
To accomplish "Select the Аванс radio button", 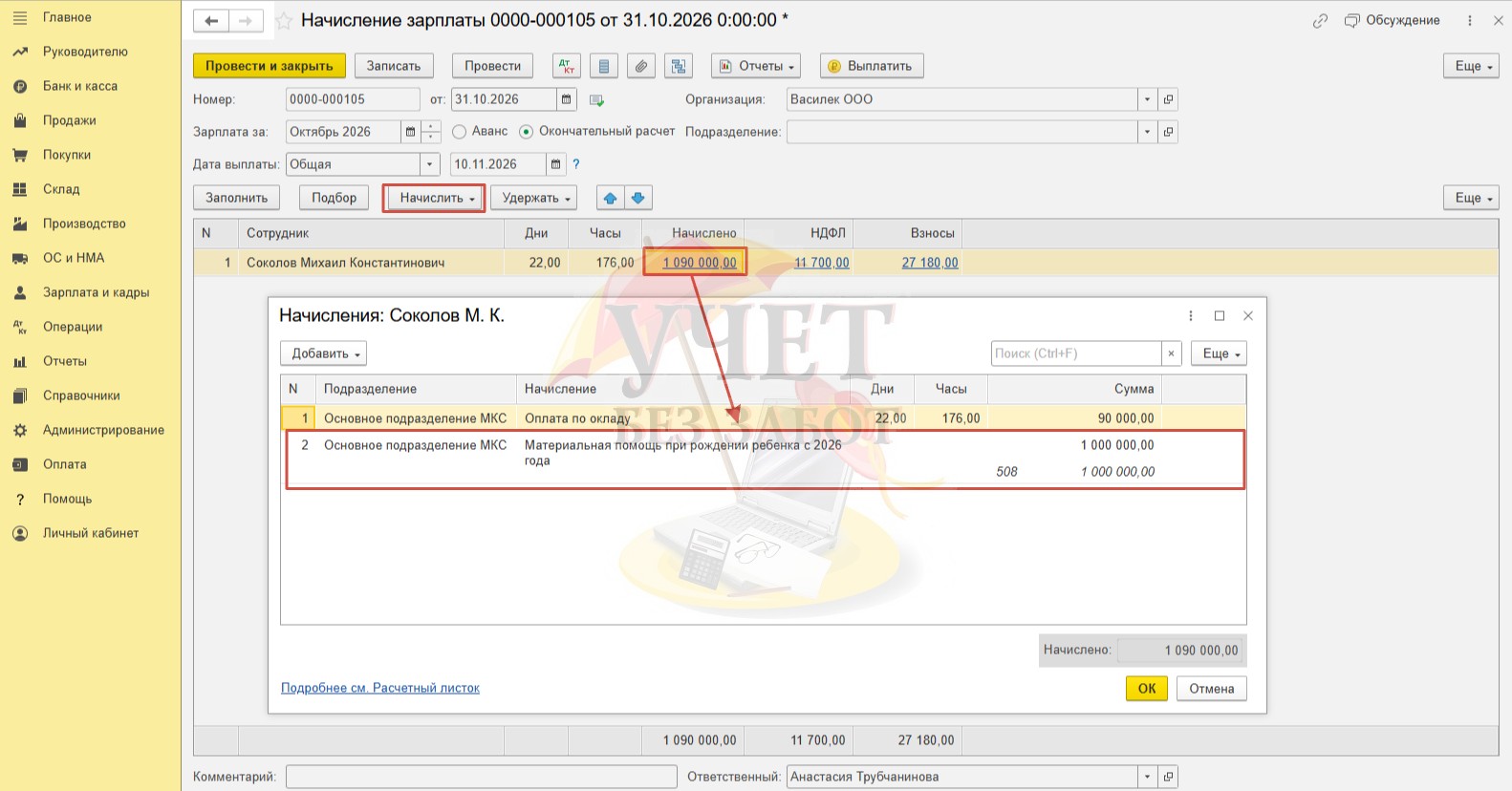I will [460, 132].
